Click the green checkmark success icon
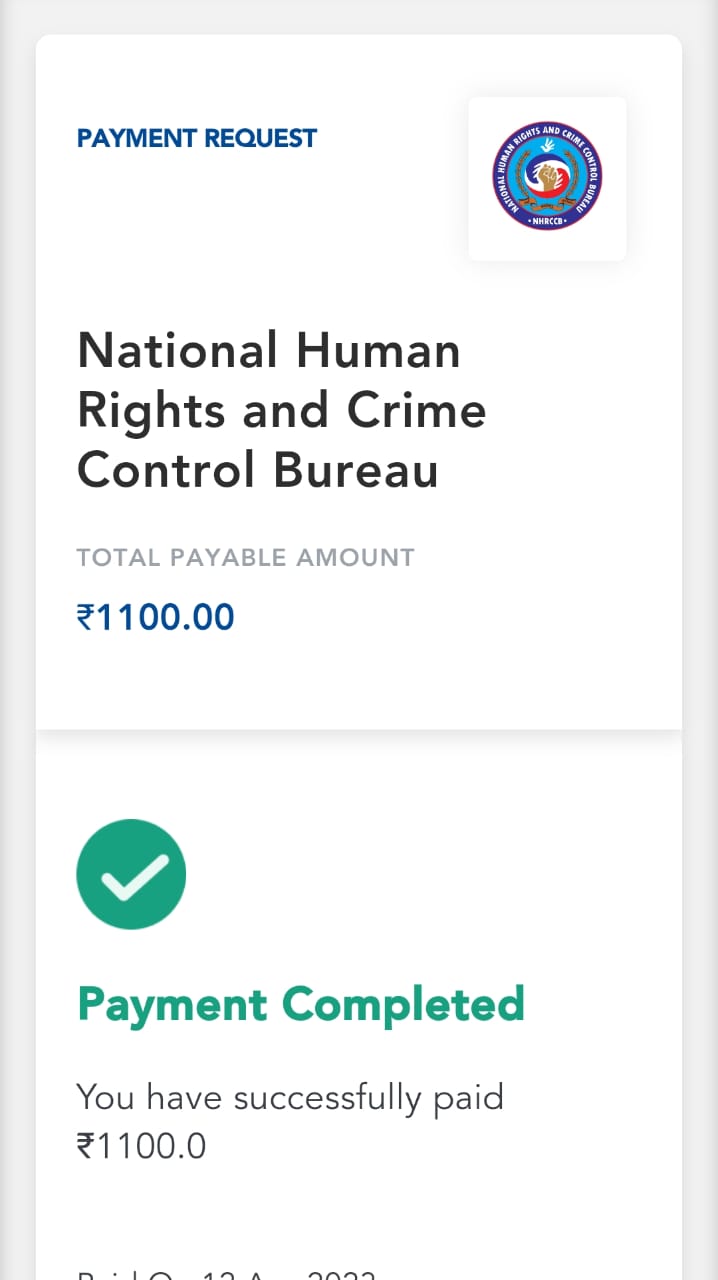The height and width of the screenshot is (1280, 718). [x=131, y=874]
